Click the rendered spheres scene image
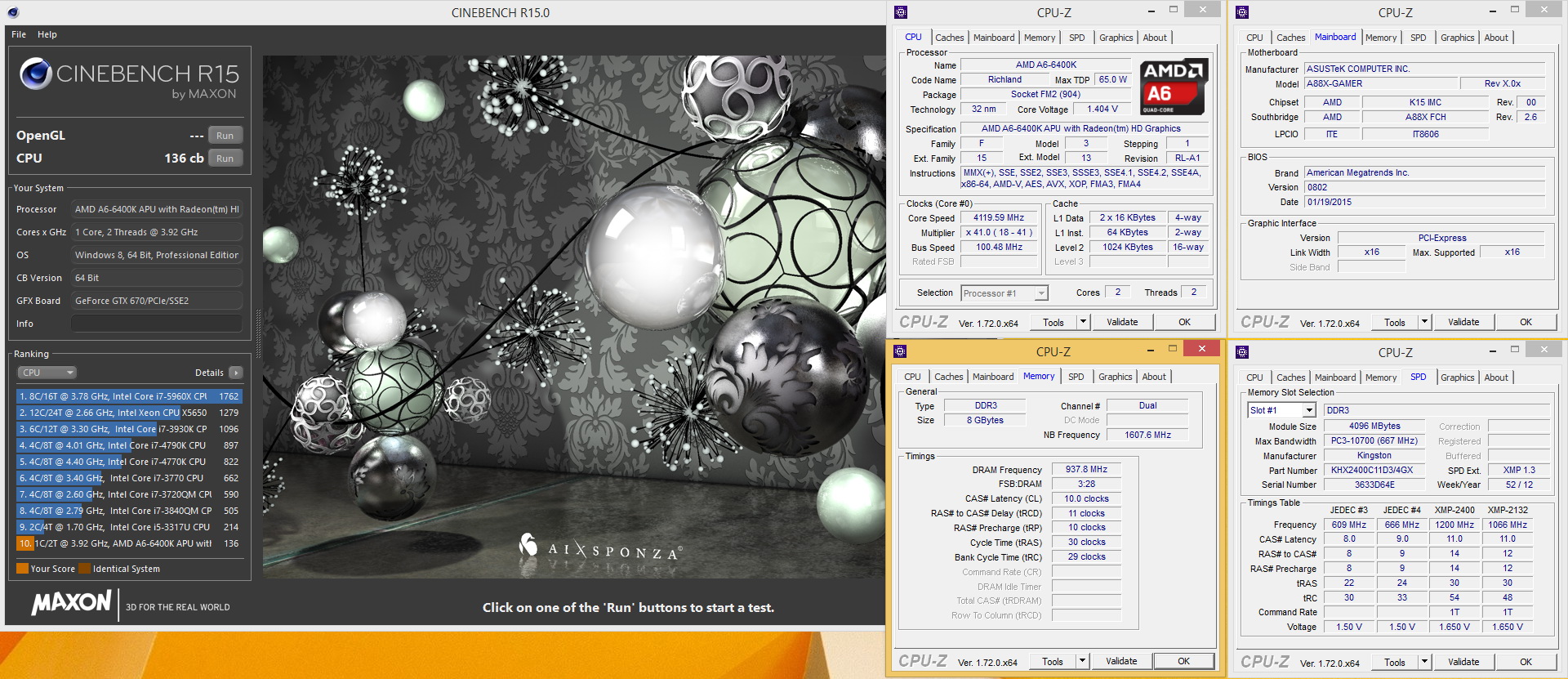 (573, 317)
